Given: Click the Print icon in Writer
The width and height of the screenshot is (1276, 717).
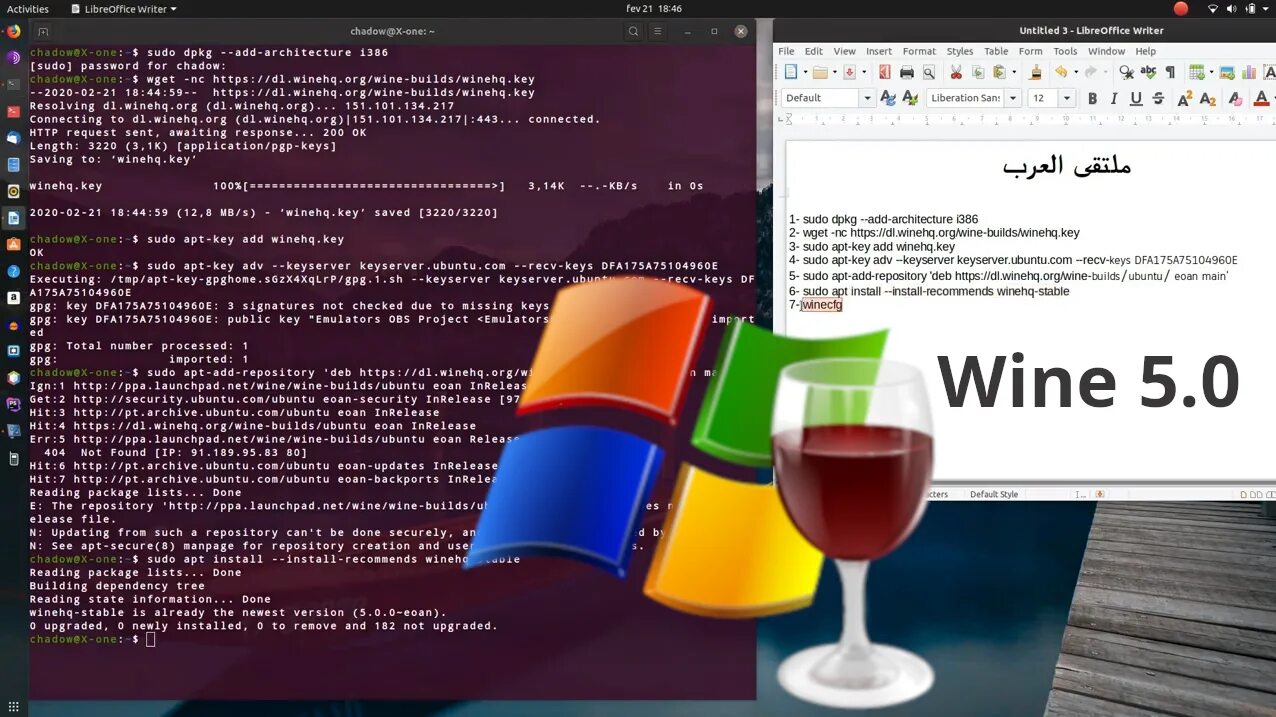Looking at the screenshot, I should point(907,72).
